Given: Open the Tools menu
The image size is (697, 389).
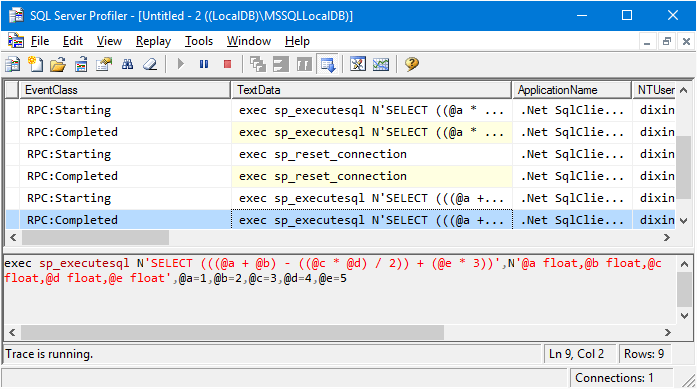Looking at the screenshot, I should (199, 41).
